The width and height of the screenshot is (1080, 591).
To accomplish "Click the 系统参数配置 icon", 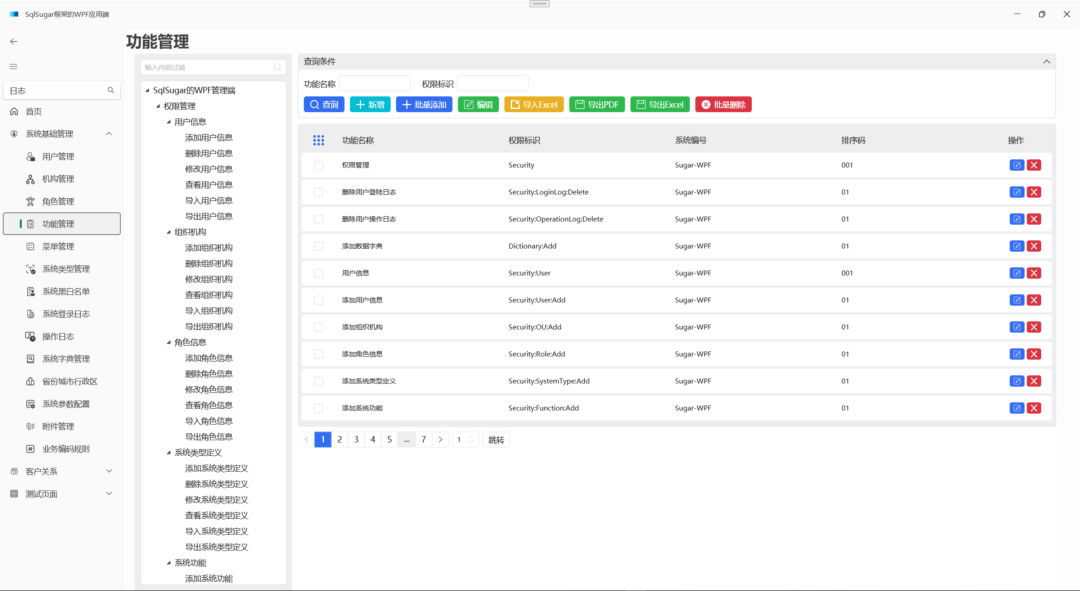I will 30,404.
